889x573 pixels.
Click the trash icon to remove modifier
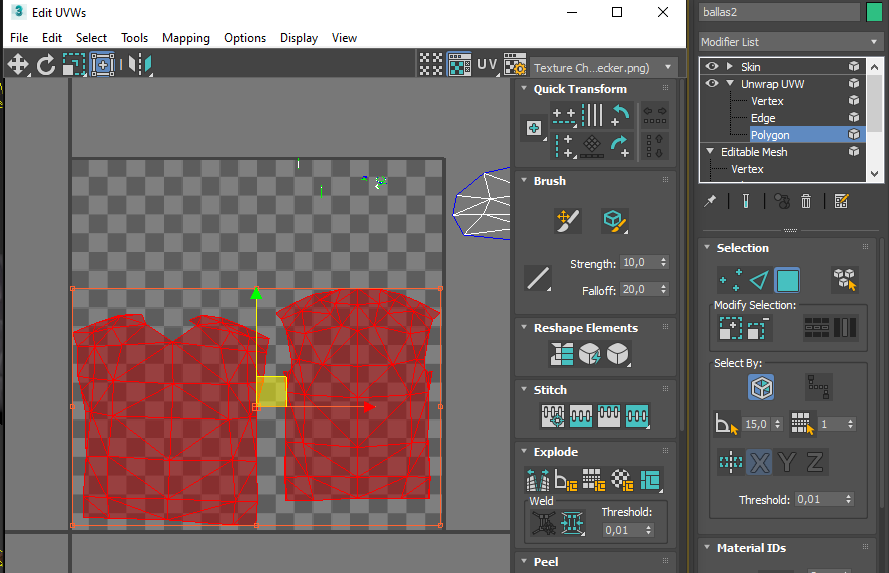tap(806, 201)
